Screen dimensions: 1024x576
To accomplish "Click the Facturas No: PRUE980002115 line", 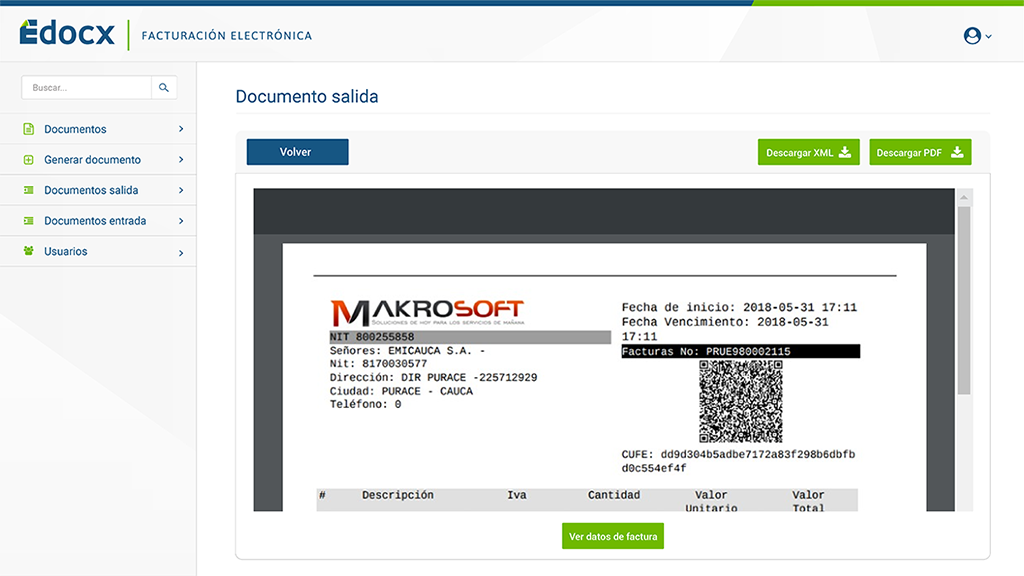I will point(741,351).
